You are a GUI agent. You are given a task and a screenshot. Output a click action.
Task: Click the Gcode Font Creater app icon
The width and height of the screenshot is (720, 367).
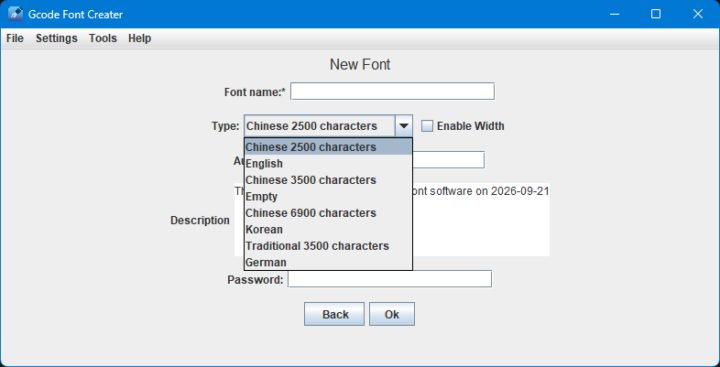click(15, 14)
